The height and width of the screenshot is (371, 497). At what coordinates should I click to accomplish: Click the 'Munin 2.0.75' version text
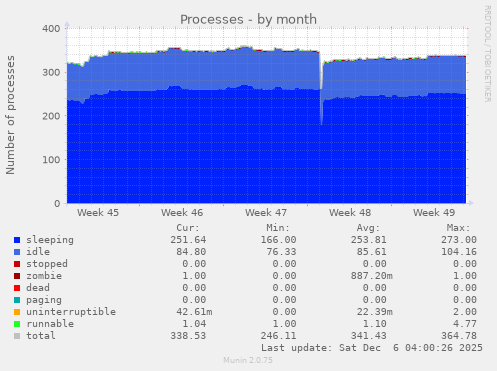point(248,360)
